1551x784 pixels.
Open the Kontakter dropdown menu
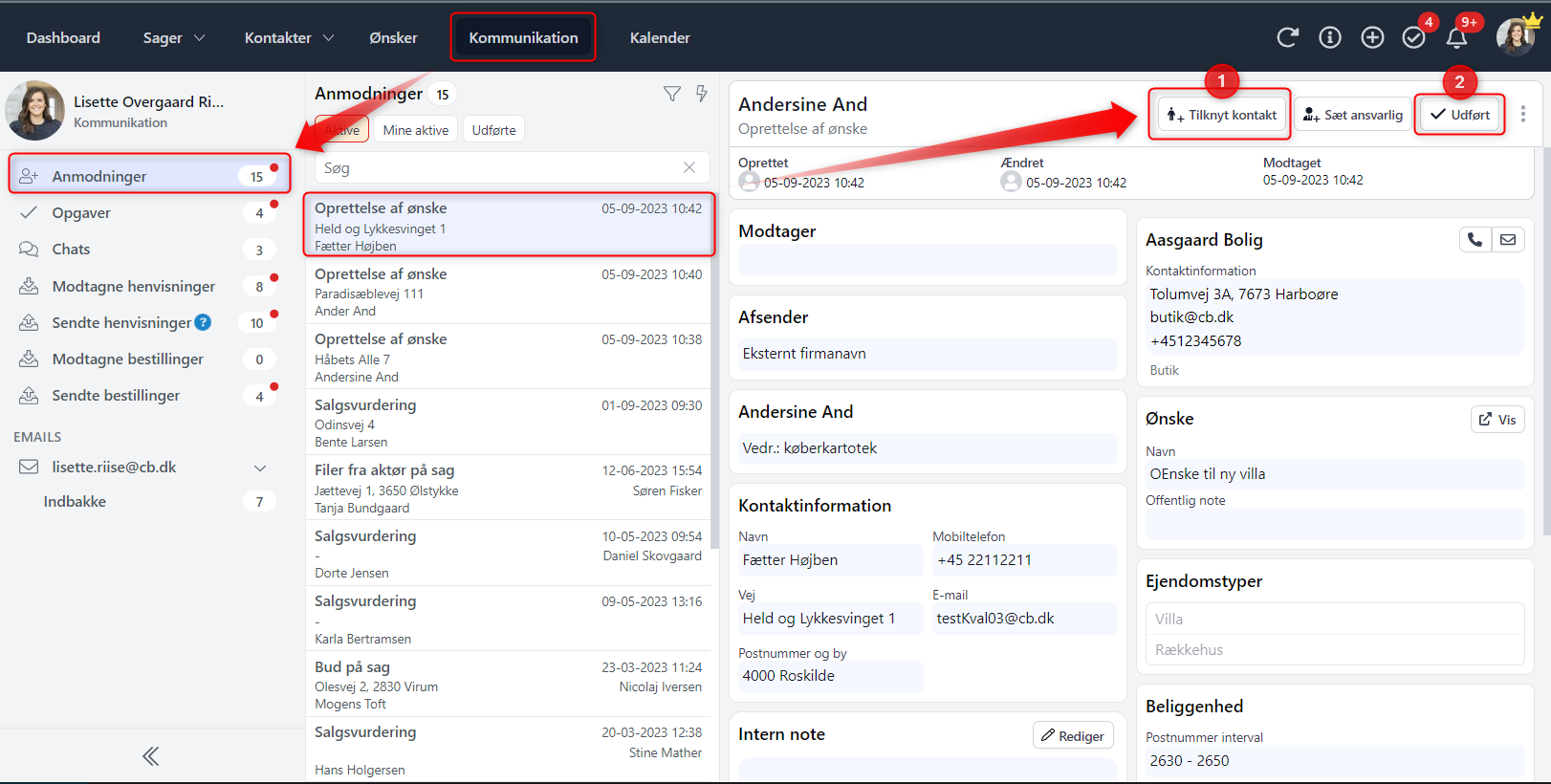[x=289, y=37]
